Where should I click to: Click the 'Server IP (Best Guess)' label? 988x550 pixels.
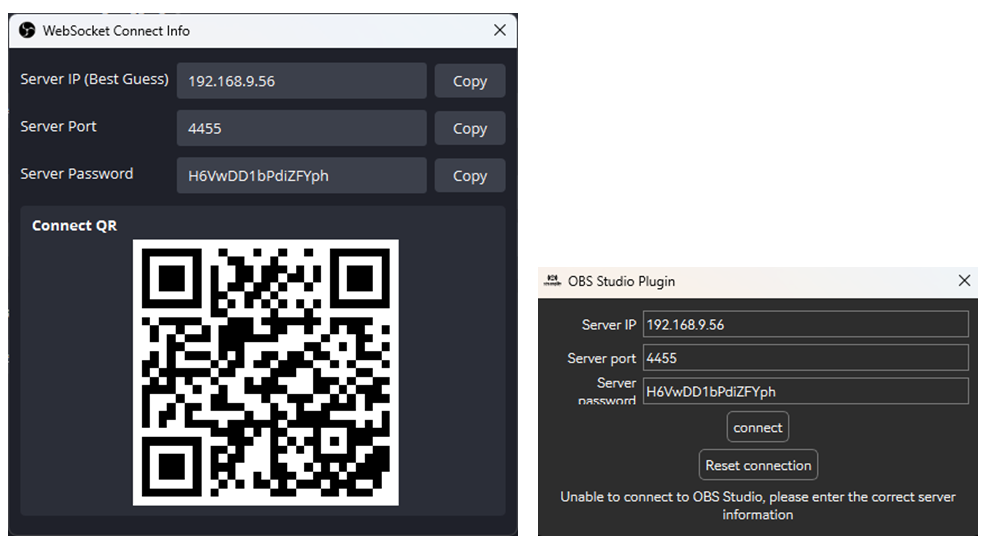coord(95,79)
